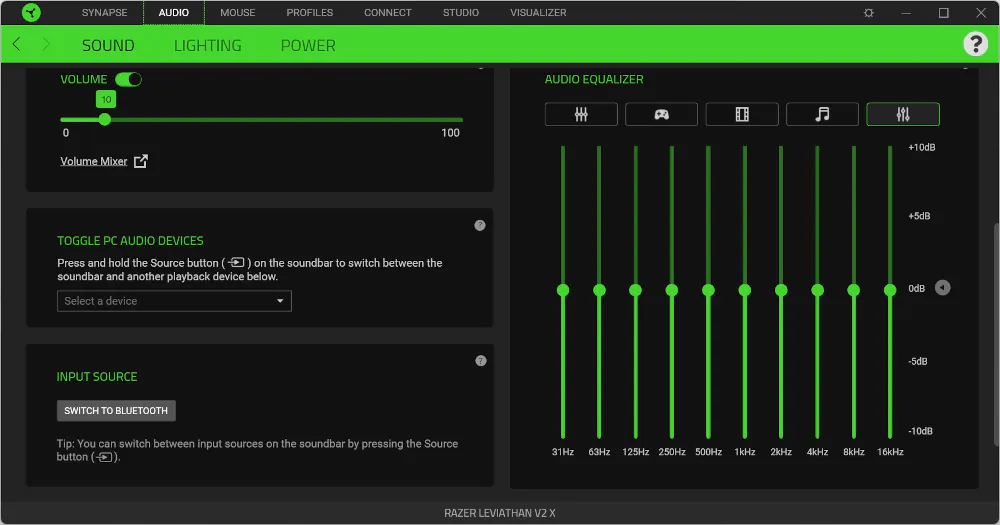Click the 16kHz equalizer slider handle
Screen dimensions: 1000x525
point(890,290)
